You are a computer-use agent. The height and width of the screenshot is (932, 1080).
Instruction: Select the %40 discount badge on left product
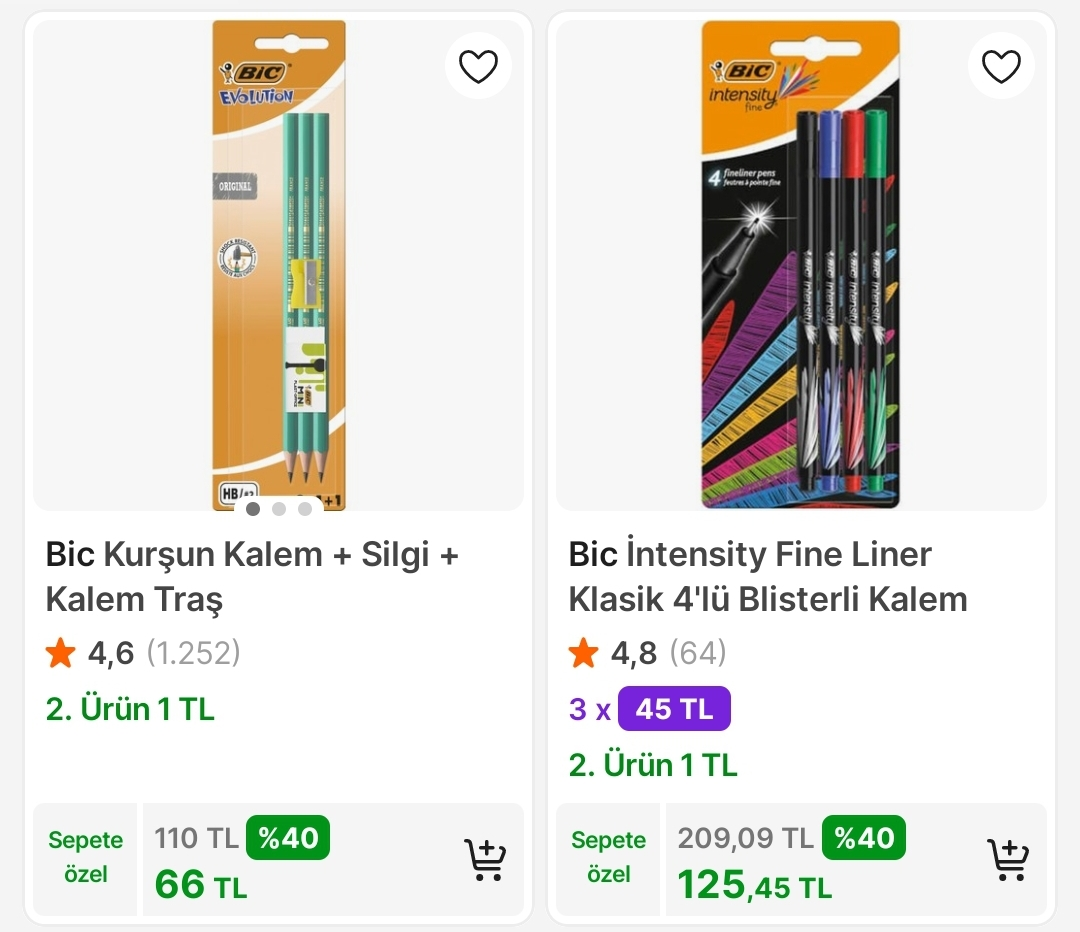(x=288, y=838)
